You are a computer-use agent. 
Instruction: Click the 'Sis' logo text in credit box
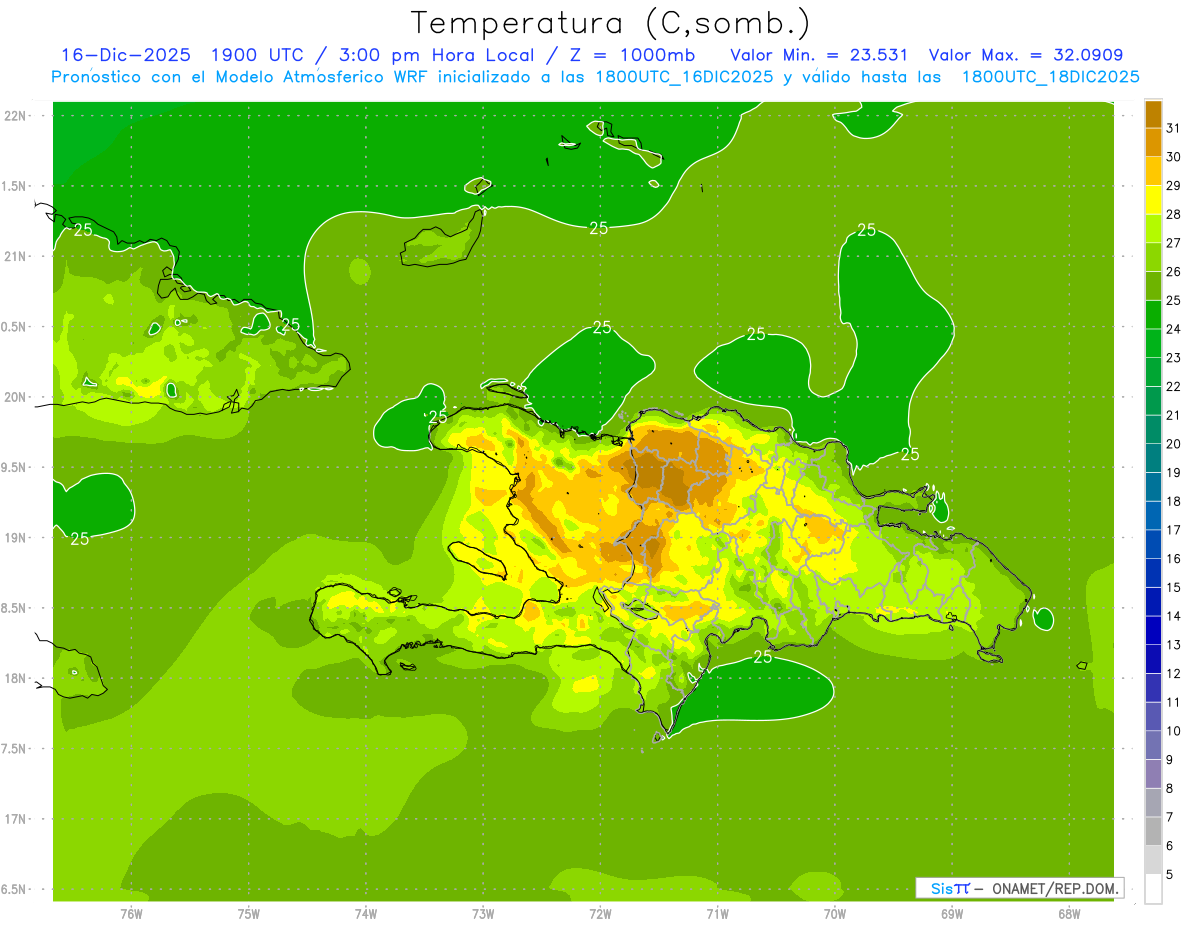click(x=942, y=888)
